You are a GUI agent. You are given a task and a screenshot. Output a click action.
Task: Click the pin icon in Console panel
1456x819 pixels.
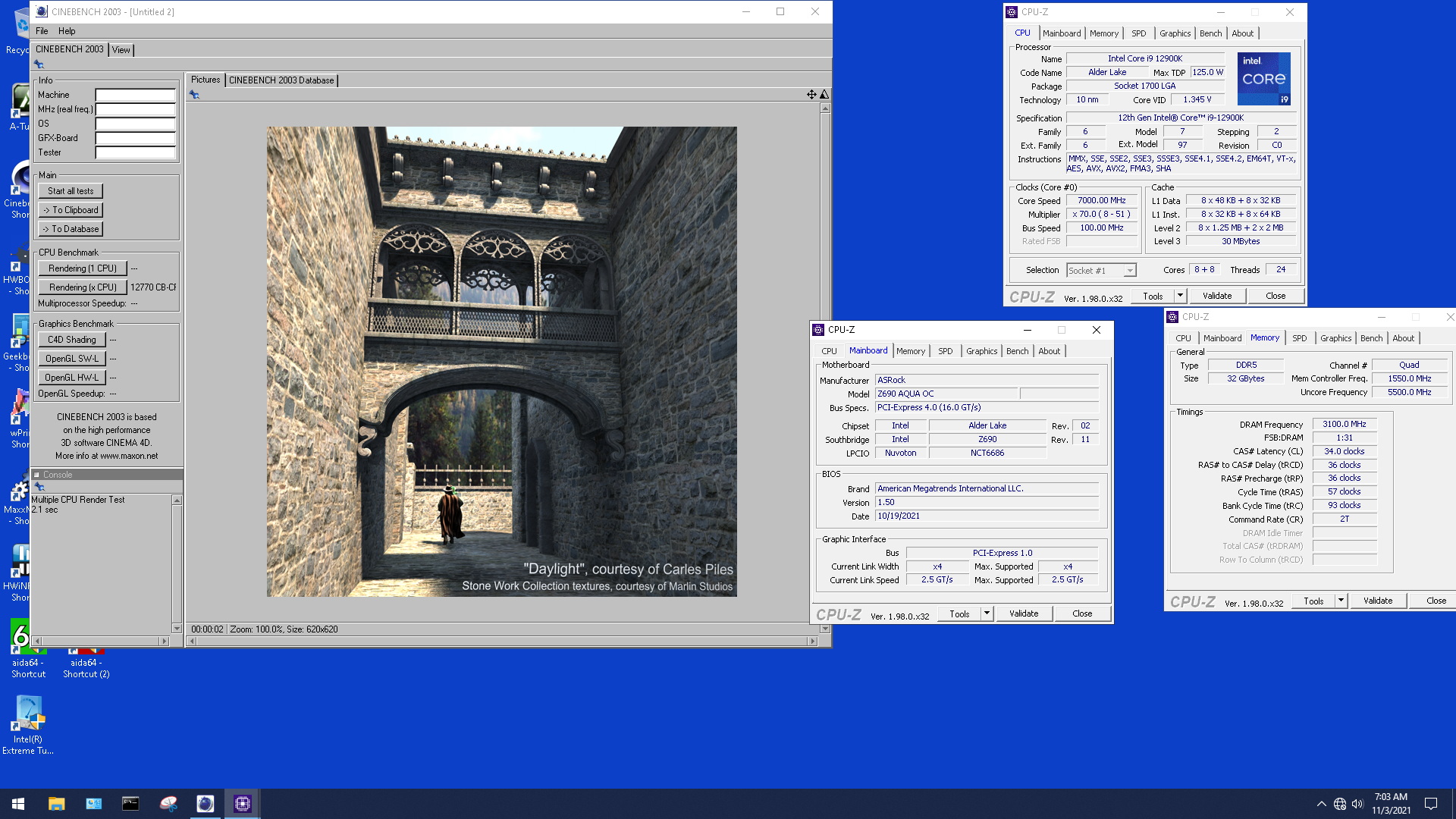pyautogui.click(x=39, y=487)
